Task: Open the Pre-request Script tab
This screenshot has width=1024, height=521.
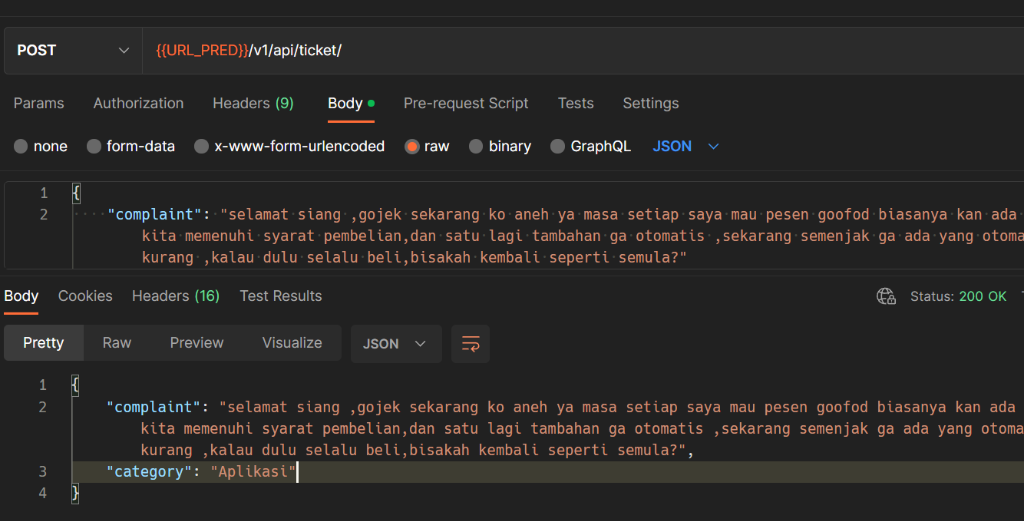Action: pyautogui.click(x=466, y=103)
